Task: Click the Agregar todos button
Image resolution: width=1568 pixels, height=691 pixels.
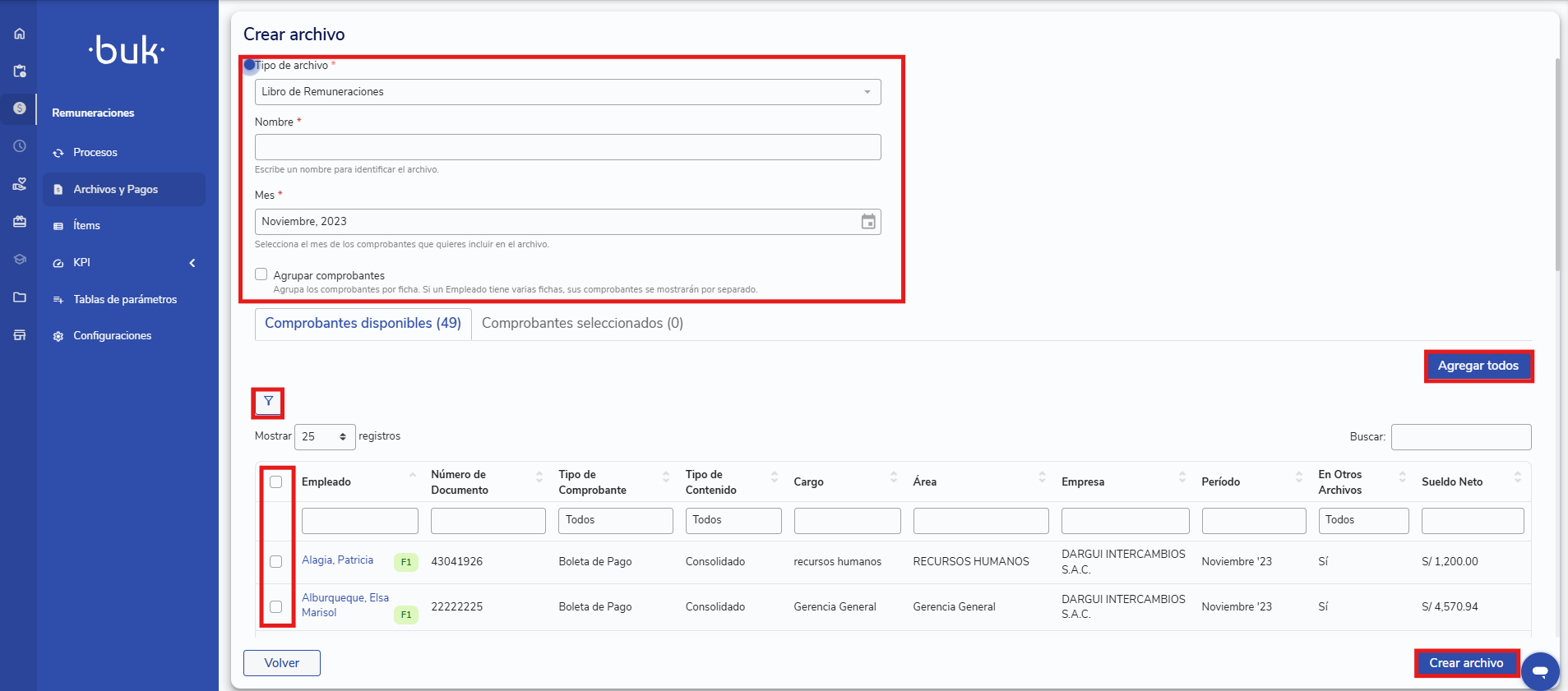Action: (1478, 366)
